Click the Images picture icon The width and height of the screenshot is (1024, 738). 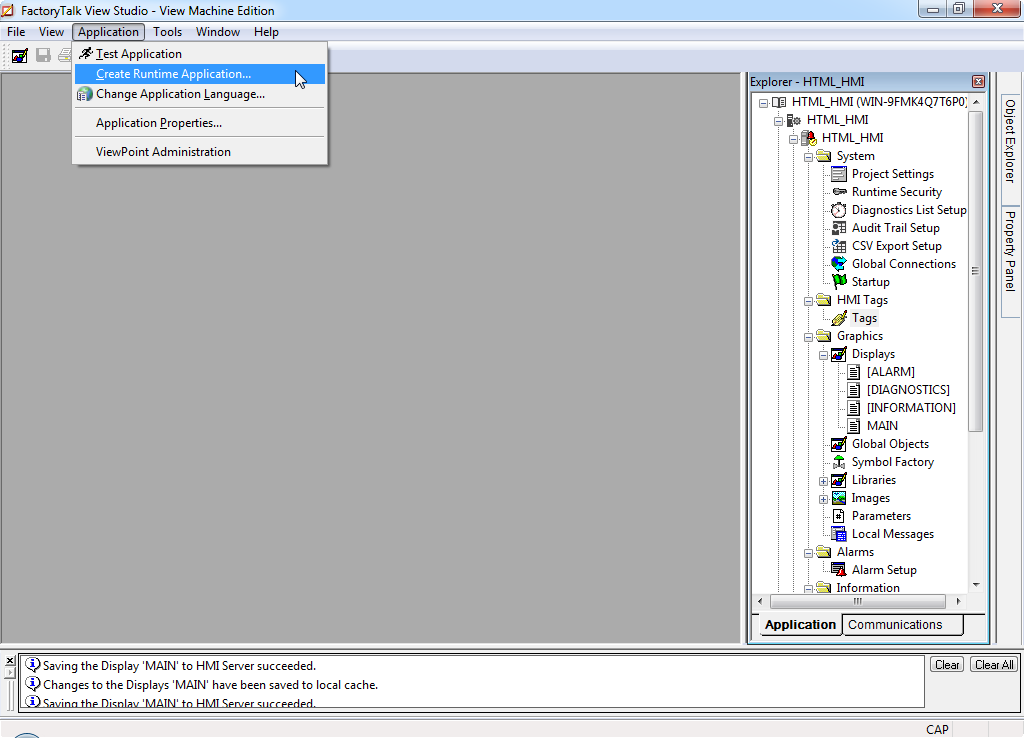coord(839,498)
